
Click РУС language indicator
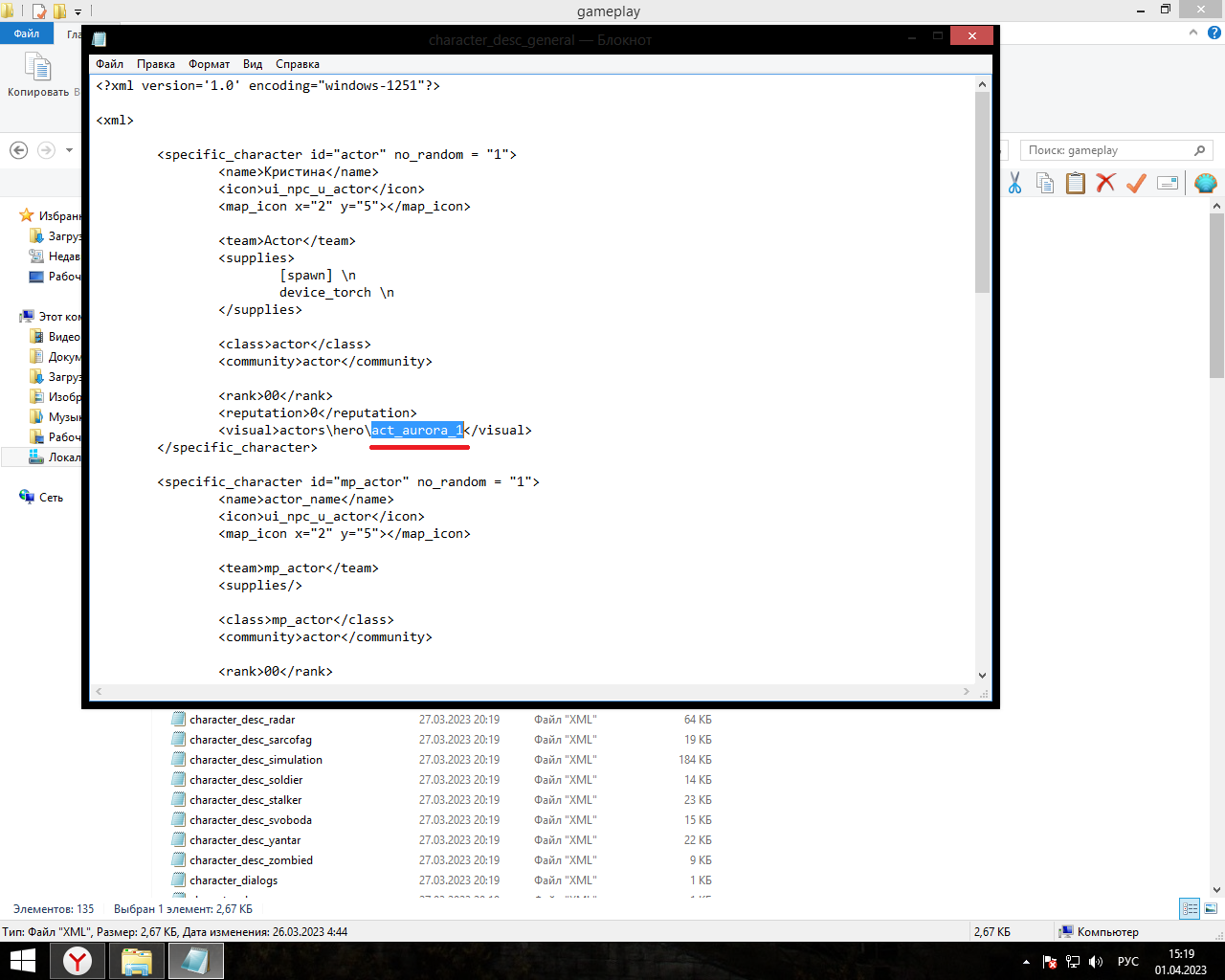[x=1128, y=962]
